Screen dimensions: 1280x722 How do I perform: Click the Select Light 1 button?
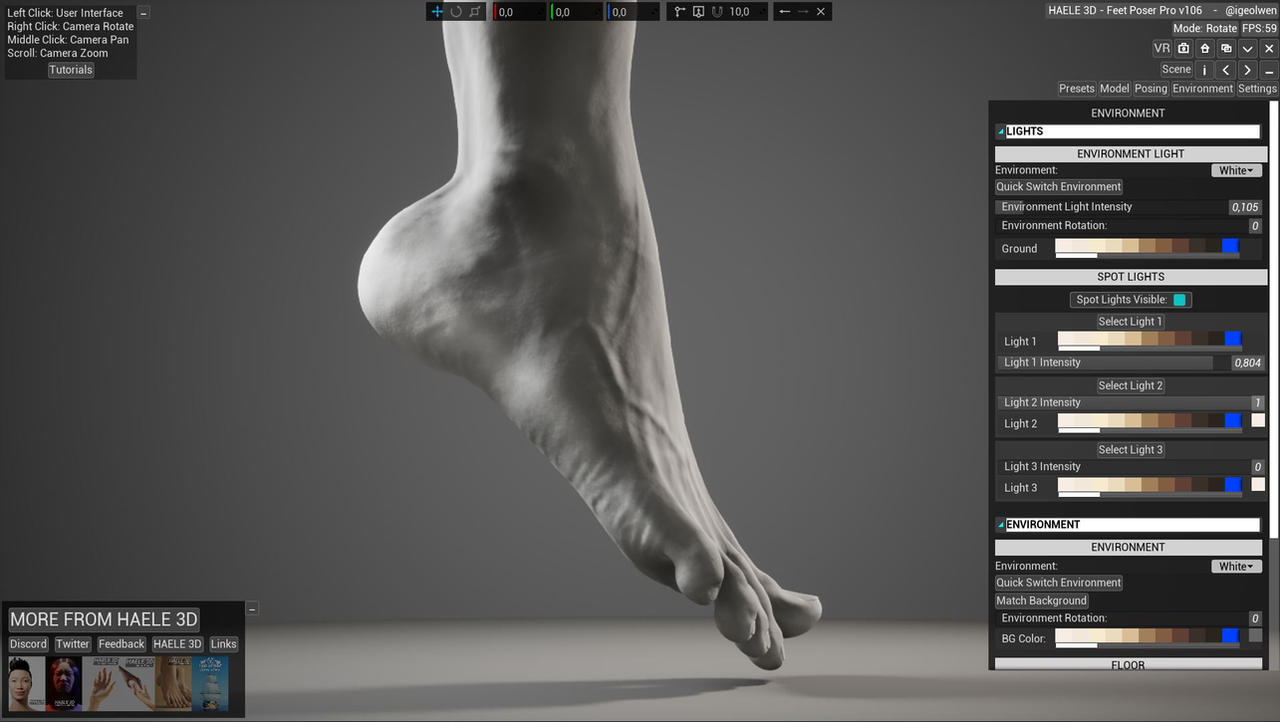[1130, 322]
